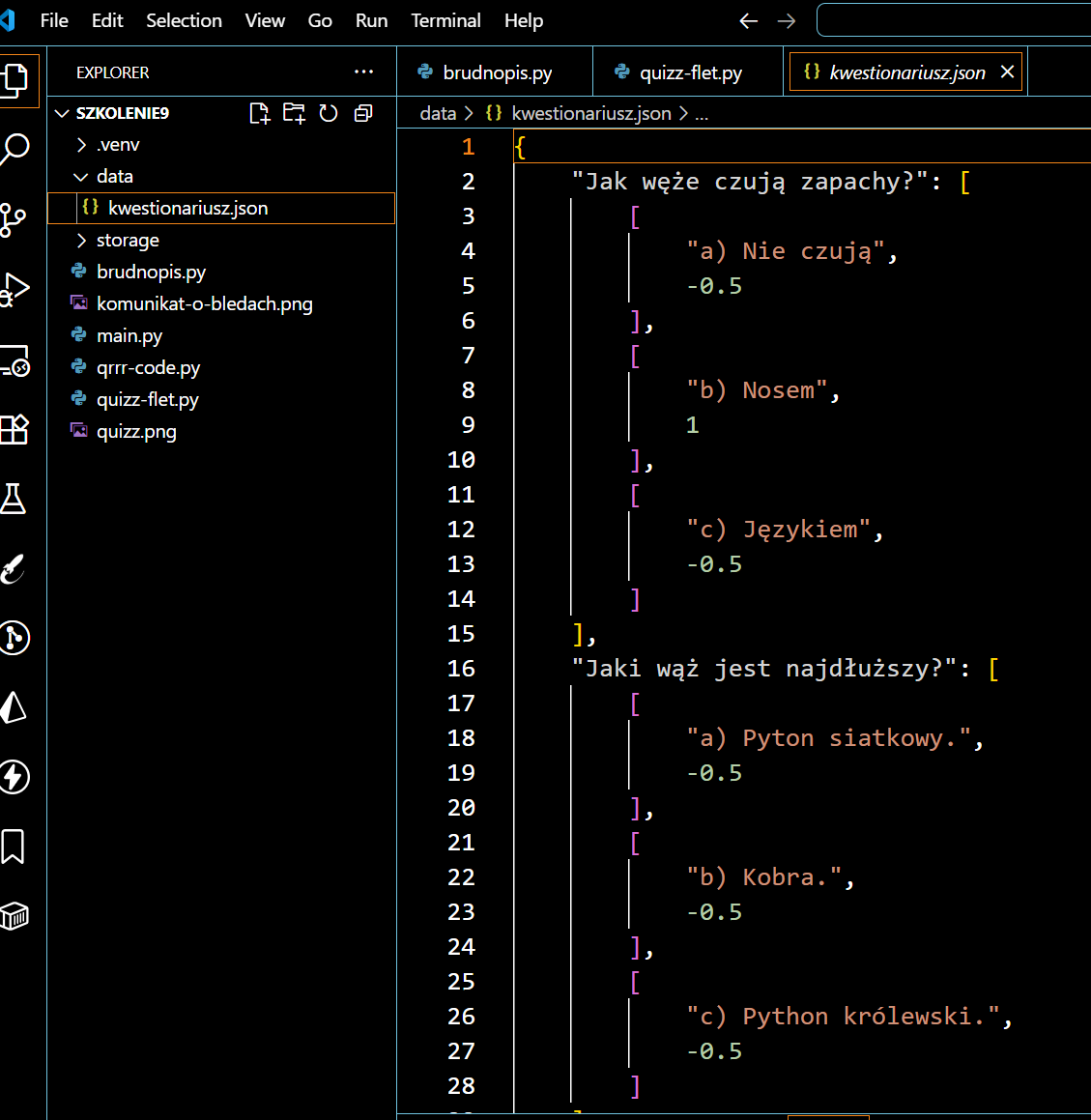Screen dimensions: 1091x1120
Task: Click line number 16 in the gutter
Action: pos(462,668)
